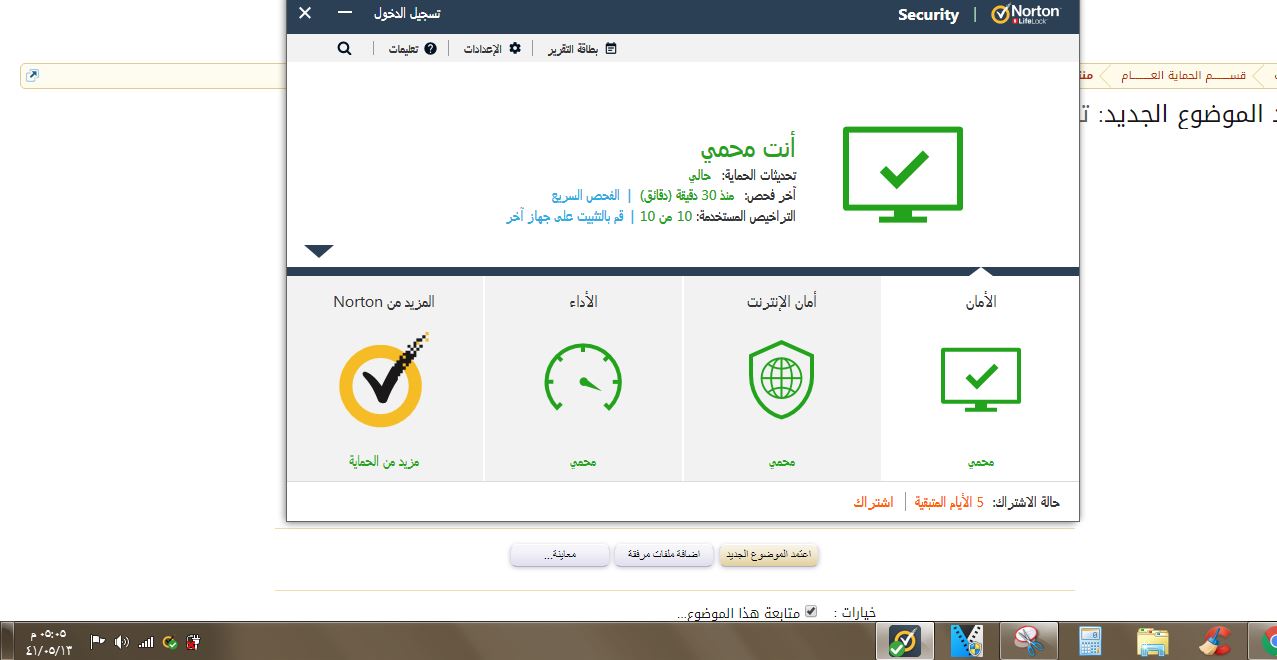Open Report Card (بطاقة التقرير) in Norton toolbar
This screenshot has height=660, width=1277.
pos(582,48)
